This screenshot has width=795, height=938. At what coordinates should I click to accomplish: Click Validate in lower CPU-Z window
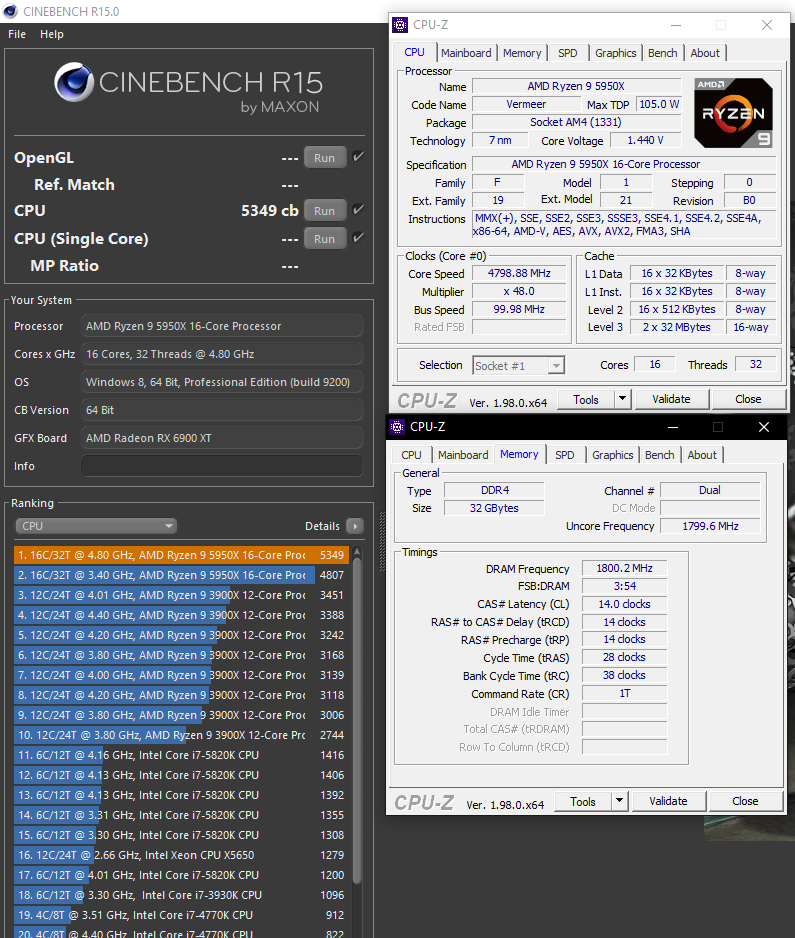click(668, 801)
